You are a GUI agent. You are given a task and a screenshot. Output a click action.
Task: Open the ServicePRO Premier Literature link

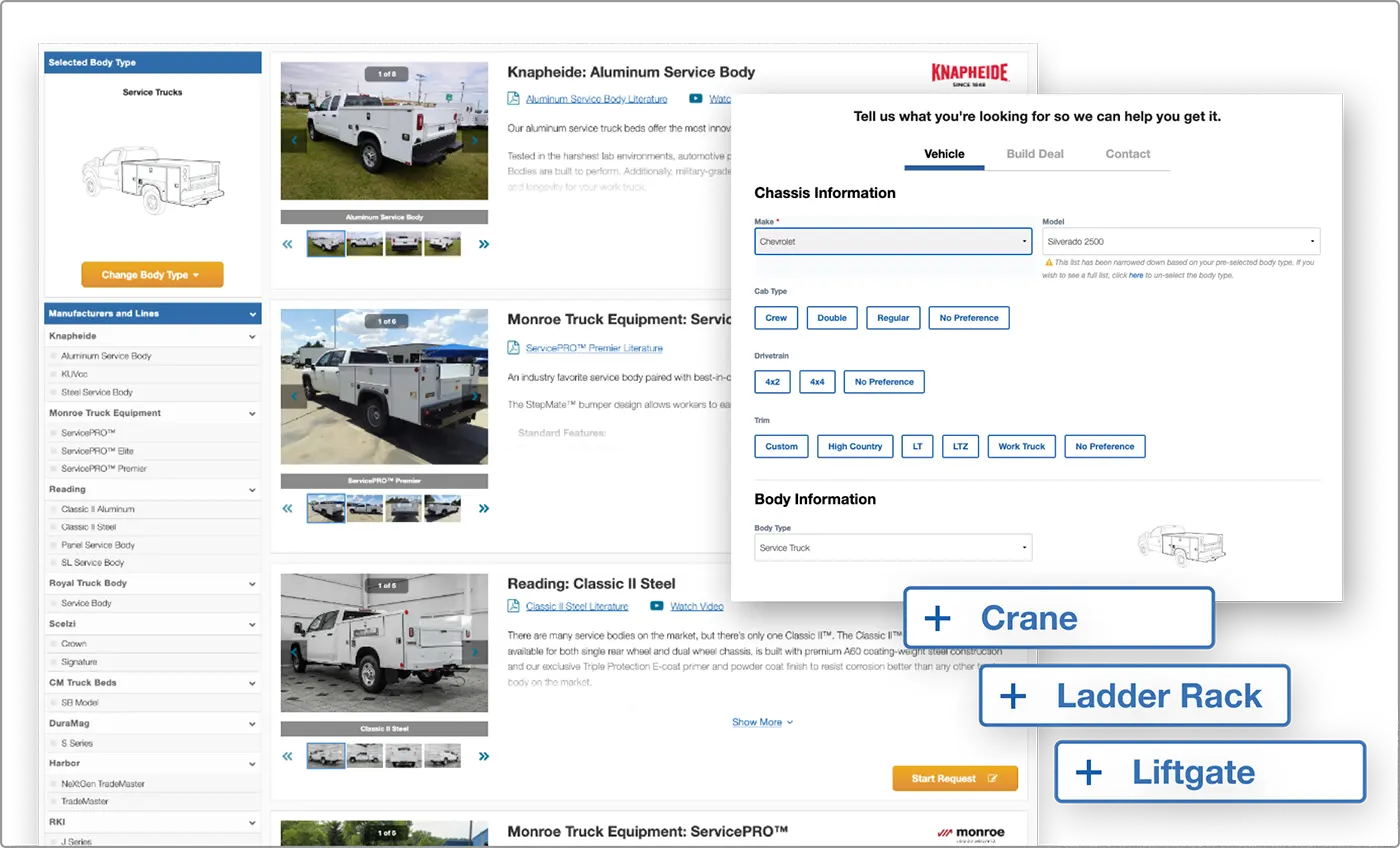click(594, 348)
